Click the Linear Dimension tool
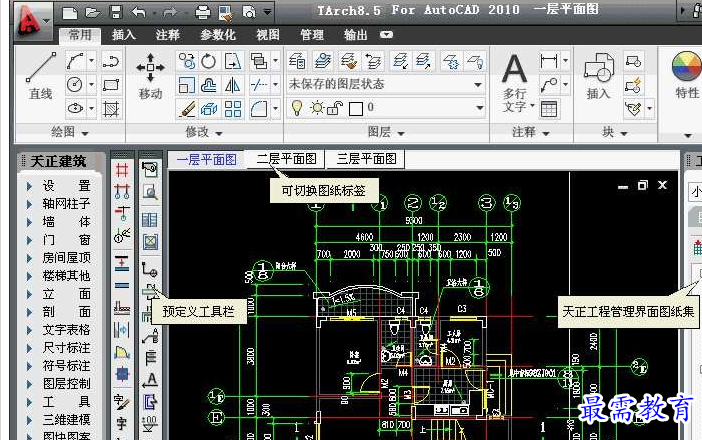 point(549,60)
